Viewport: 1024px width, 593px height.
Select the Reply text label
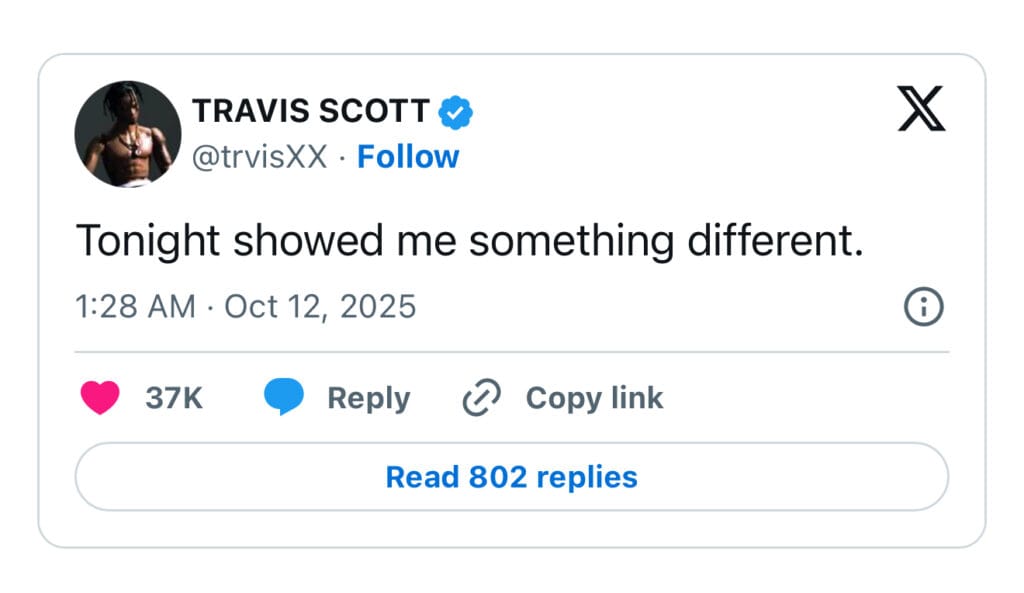368,398
